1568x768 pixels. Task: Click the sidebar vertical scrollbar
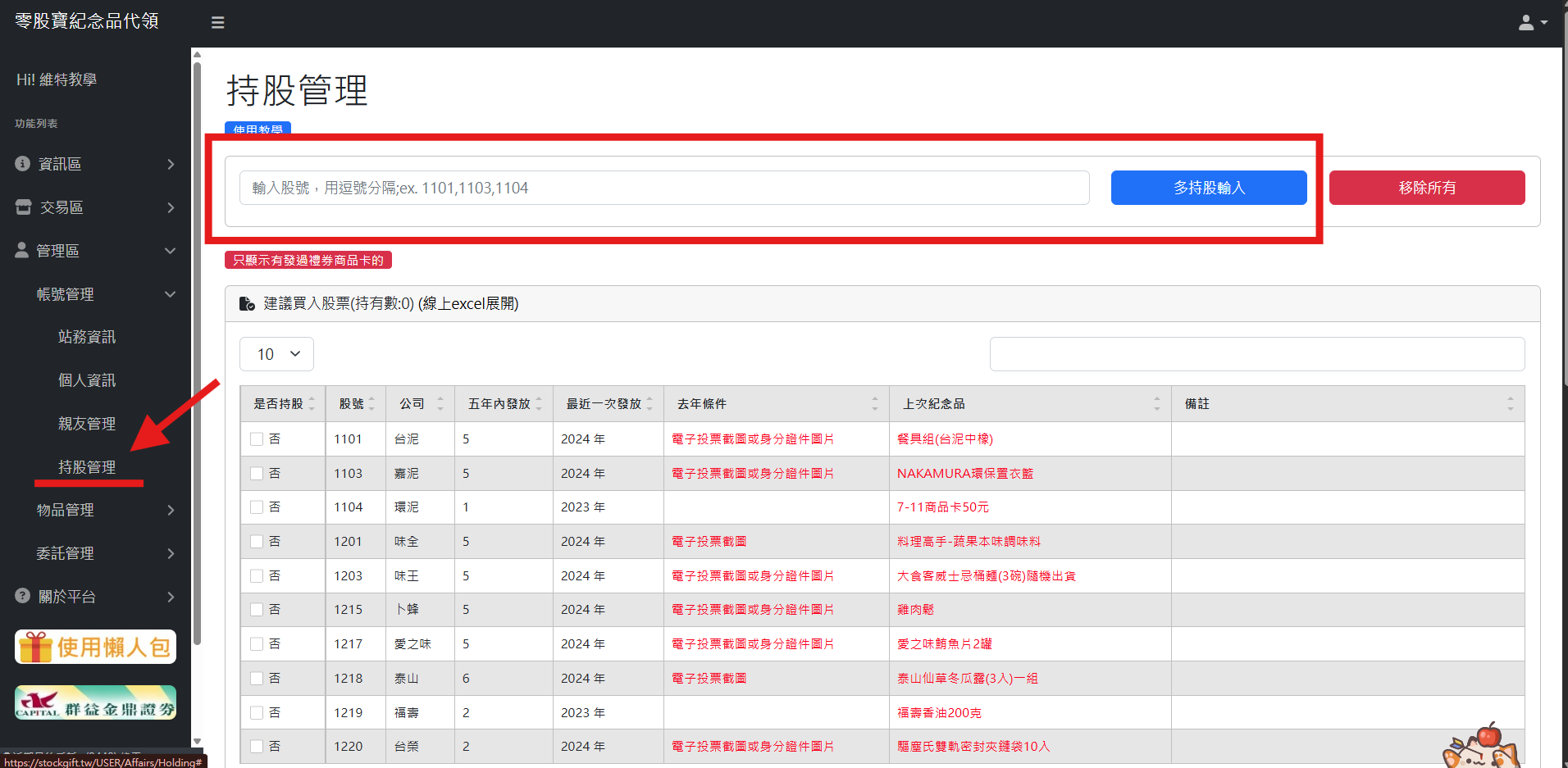click(197, 352)
